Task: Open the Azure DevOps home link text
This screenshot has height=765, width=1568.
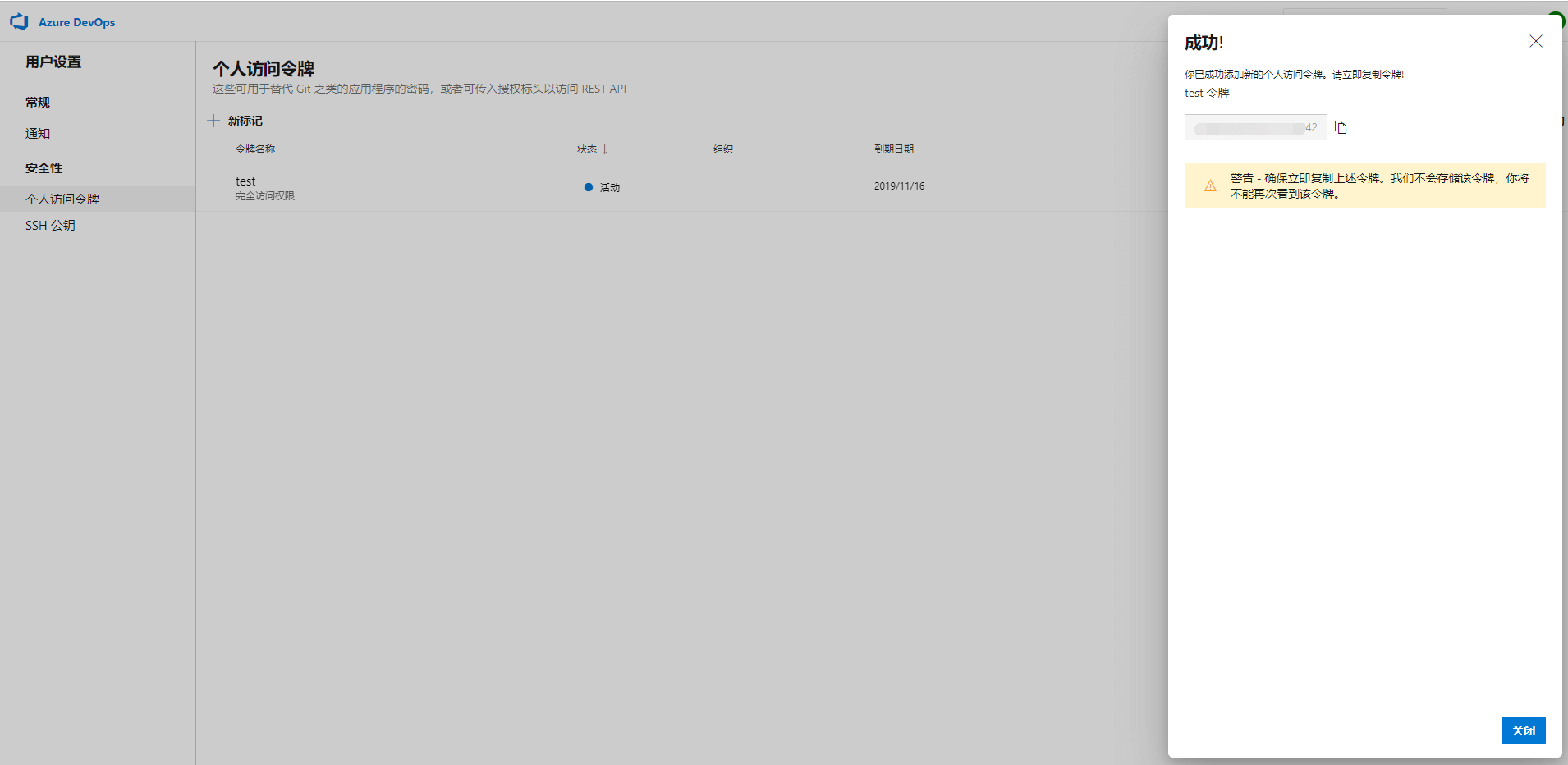Action: [x=76, y=22]
